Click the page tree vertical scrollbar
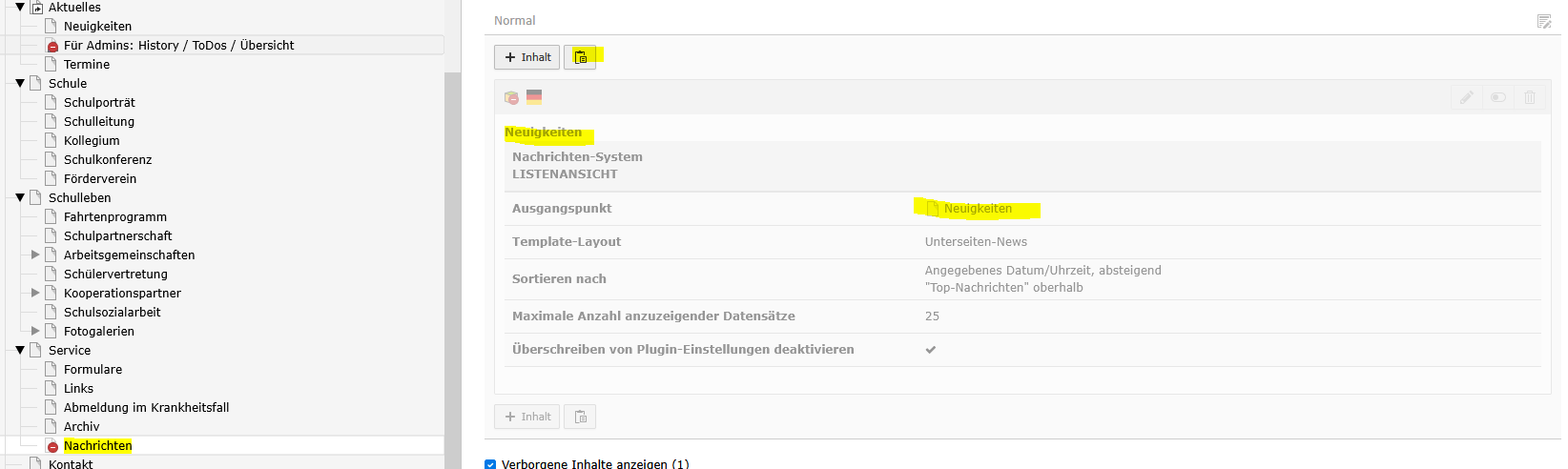This screenshot has width=1568, height=469. [x=452, y=267]
